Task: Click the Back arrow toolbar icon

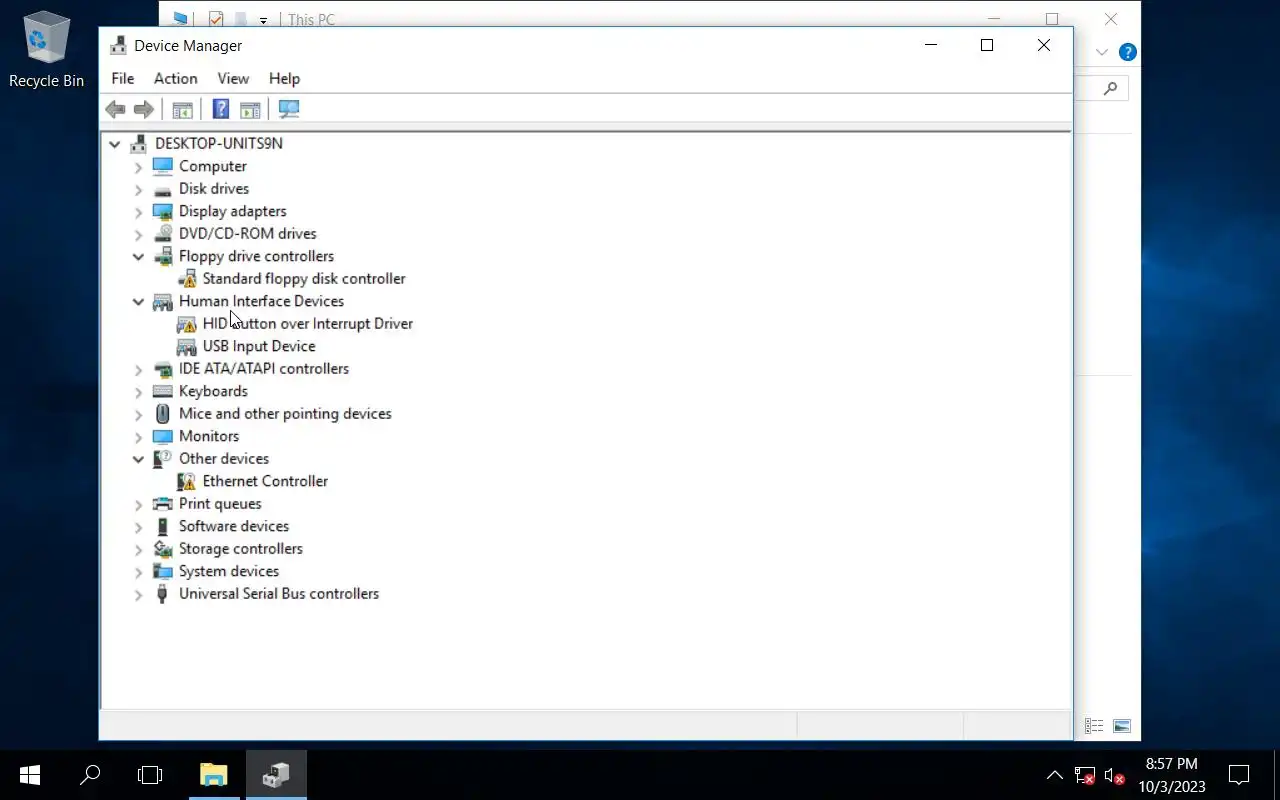Action: click(x=115, y=109)
